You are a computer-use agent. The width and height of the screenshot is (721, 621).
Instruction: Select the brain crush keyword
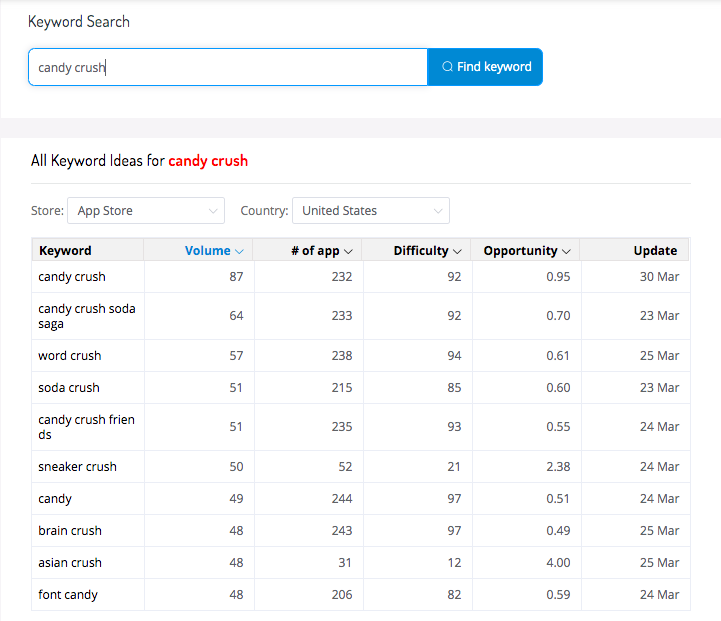pyautogui.click(x=70, y=530)
